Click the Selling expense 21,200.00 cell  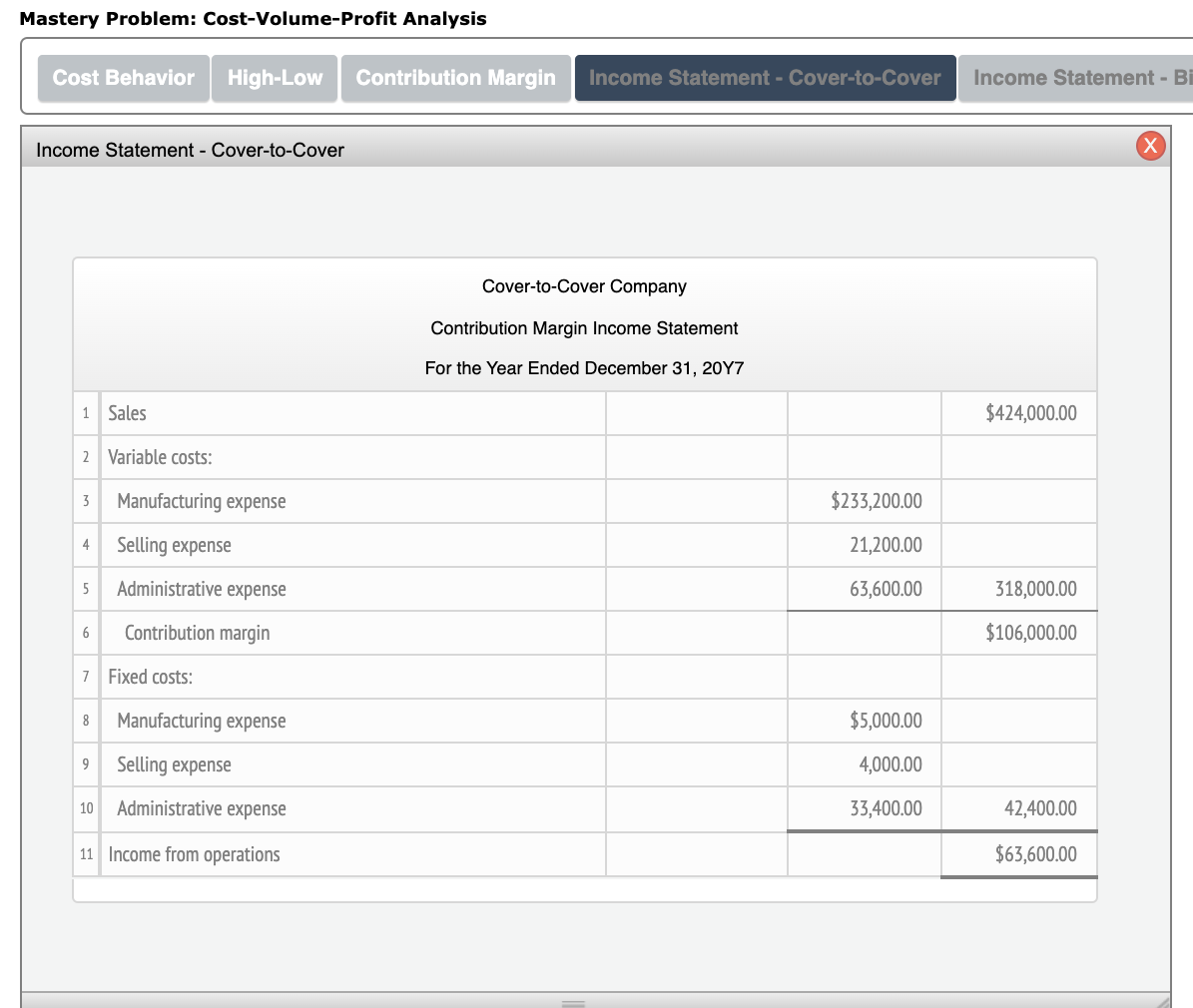pyautogui.click(x=864, y=544)
